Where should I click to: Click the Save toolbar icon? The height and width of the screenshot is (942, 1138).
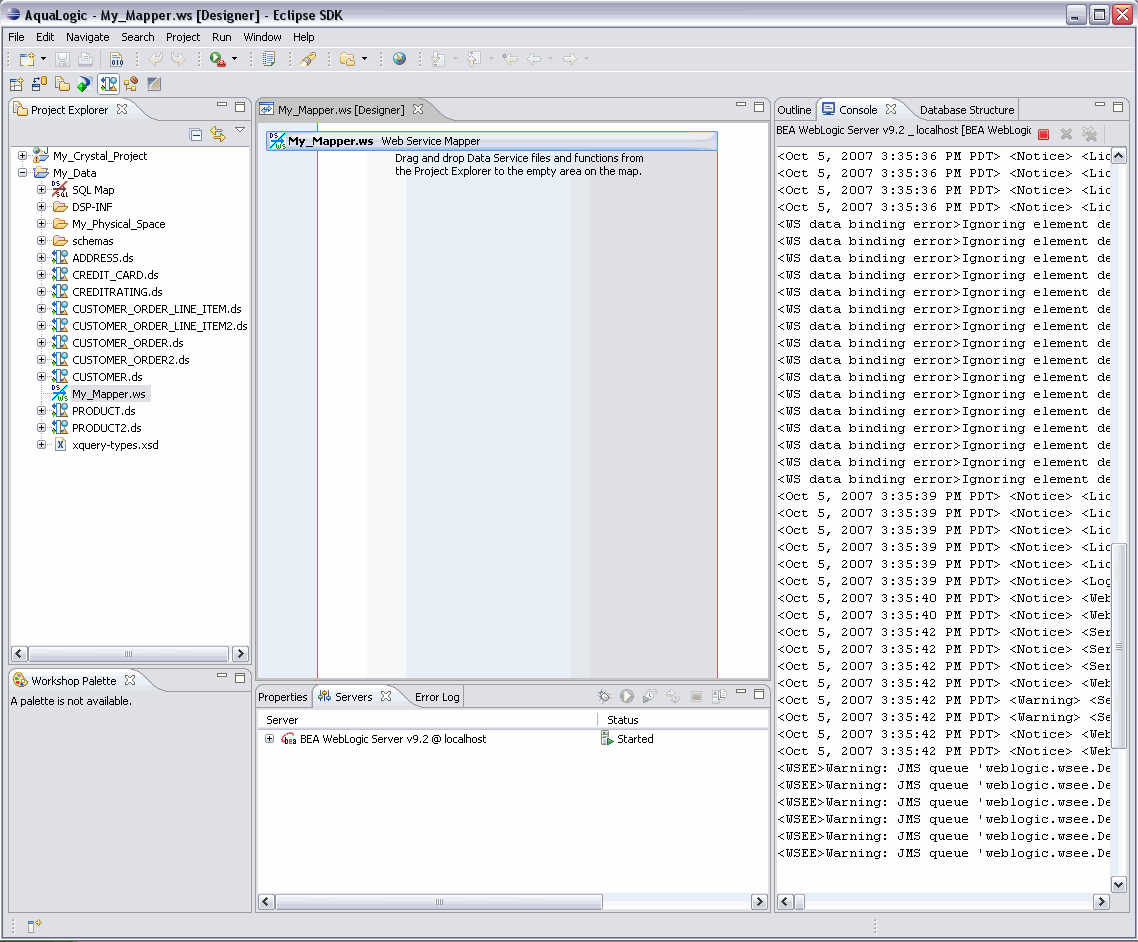(62, 60)
